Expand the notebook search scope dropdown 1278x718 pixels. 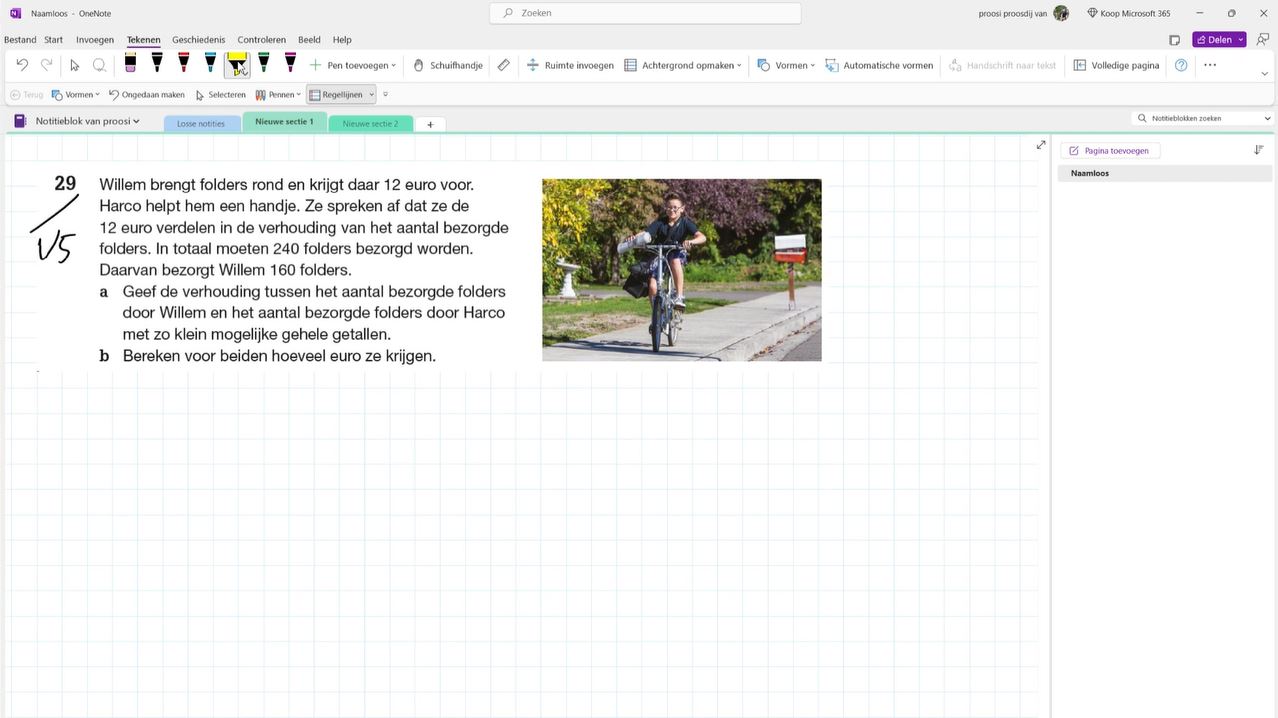click(1267, 118)
